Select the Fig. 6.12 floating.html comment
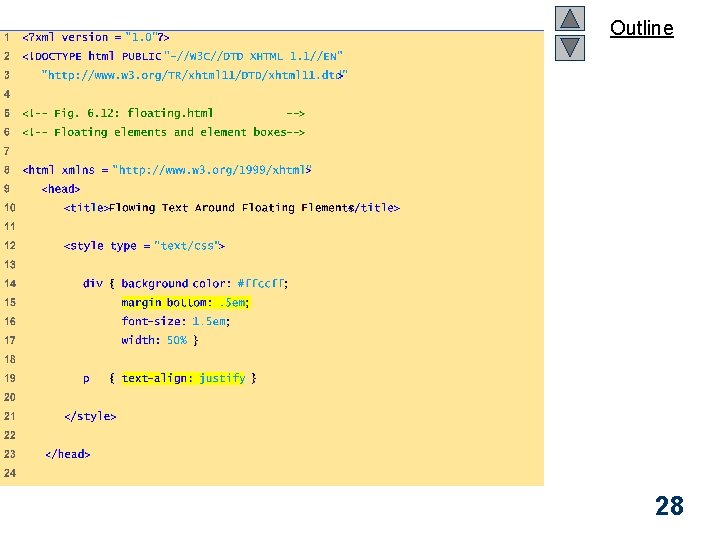720x540 pixels. pyautogui.click(x=163, y=113)
